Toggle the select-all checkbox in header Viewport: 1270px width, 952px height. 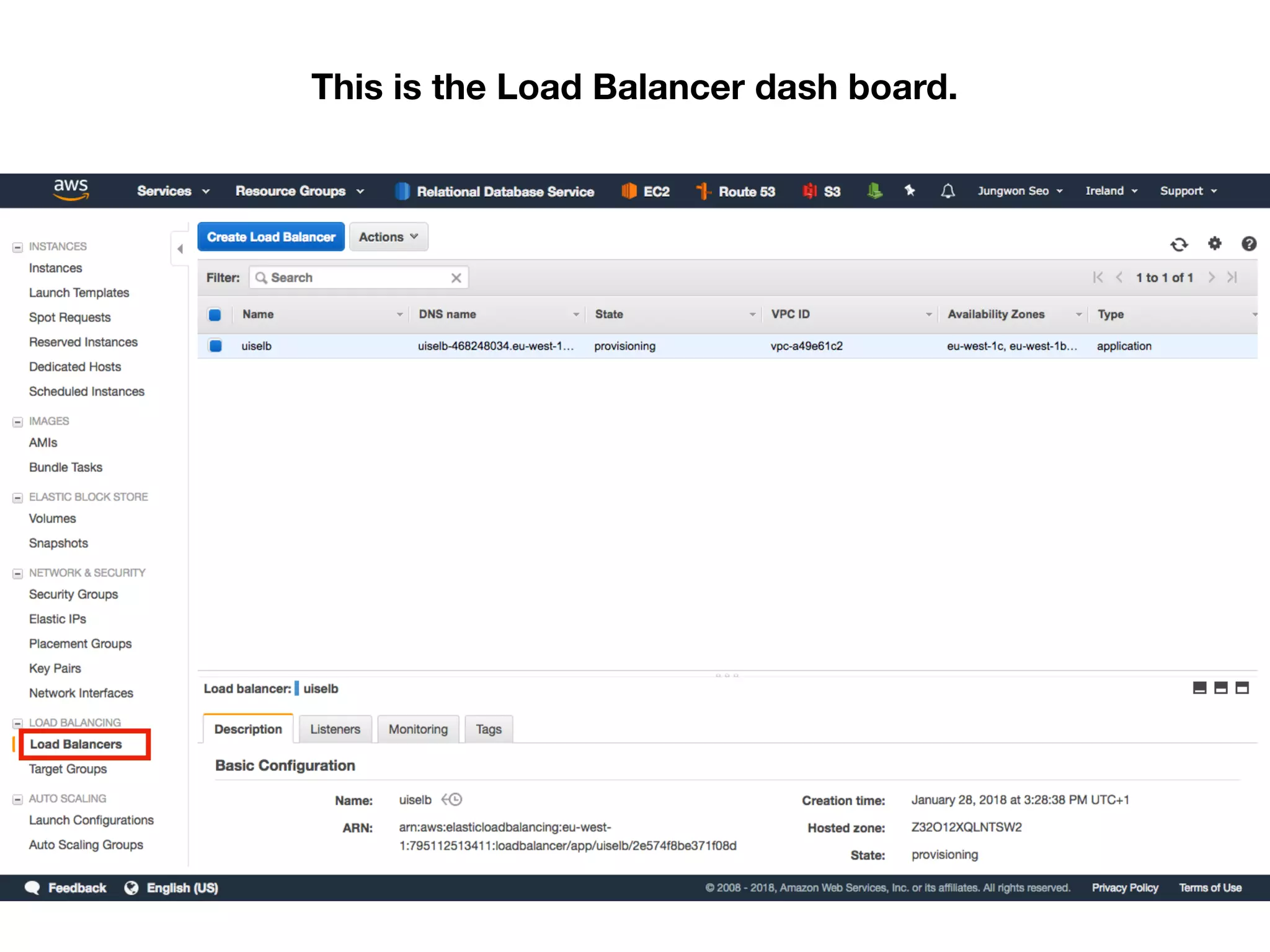(215, 315)
